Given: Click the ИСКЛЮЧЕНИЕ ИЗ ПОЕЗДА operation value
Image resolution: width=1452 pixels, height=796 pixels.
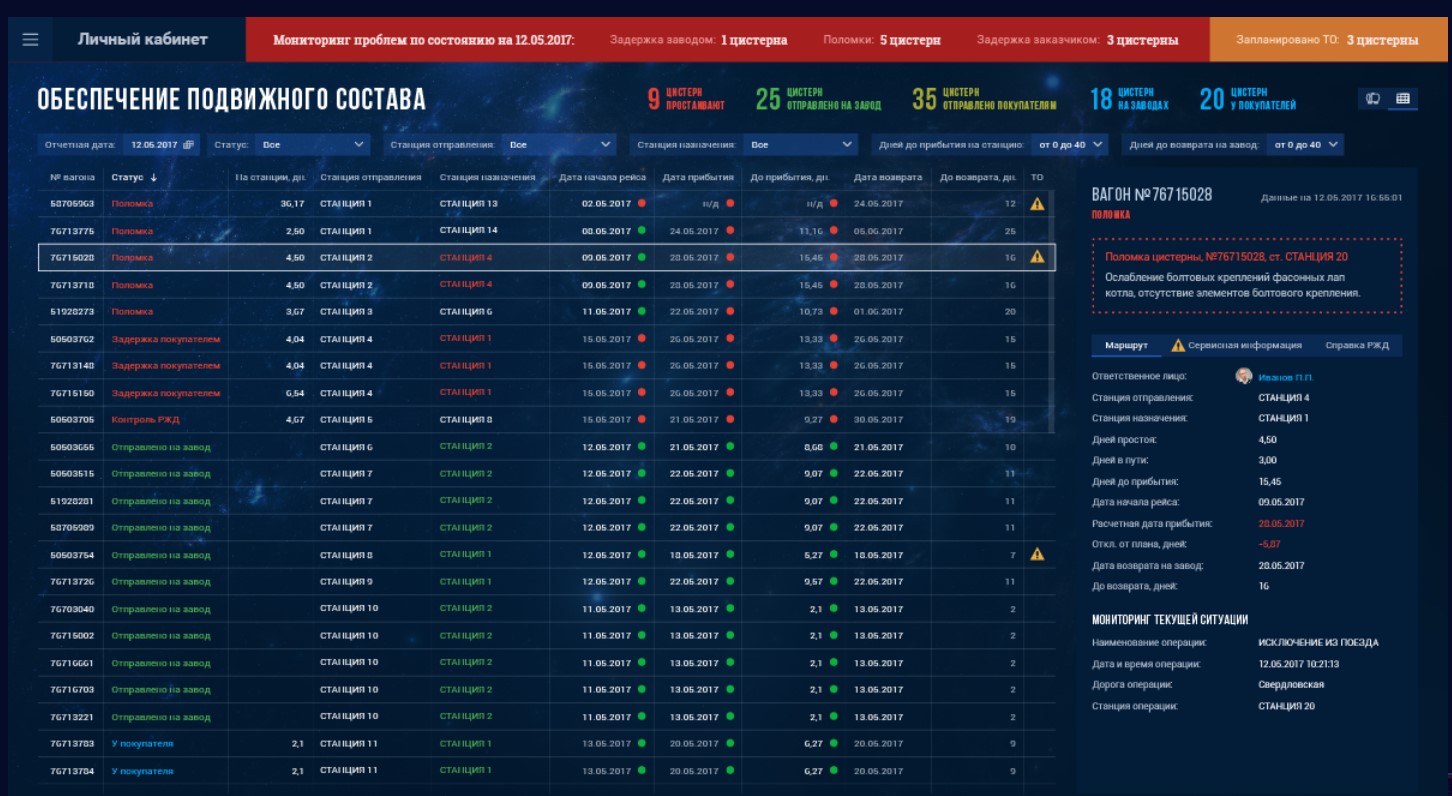Looking at the screenshot, I should 1318,642.
